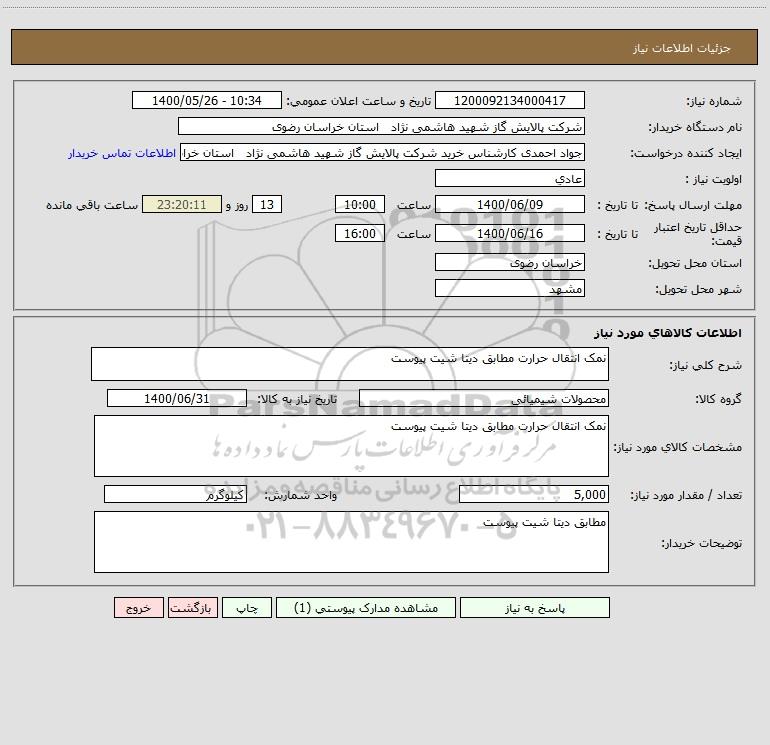
Task: Click the label 'شماره نیاز:'
Action: (x=714, y=101)
